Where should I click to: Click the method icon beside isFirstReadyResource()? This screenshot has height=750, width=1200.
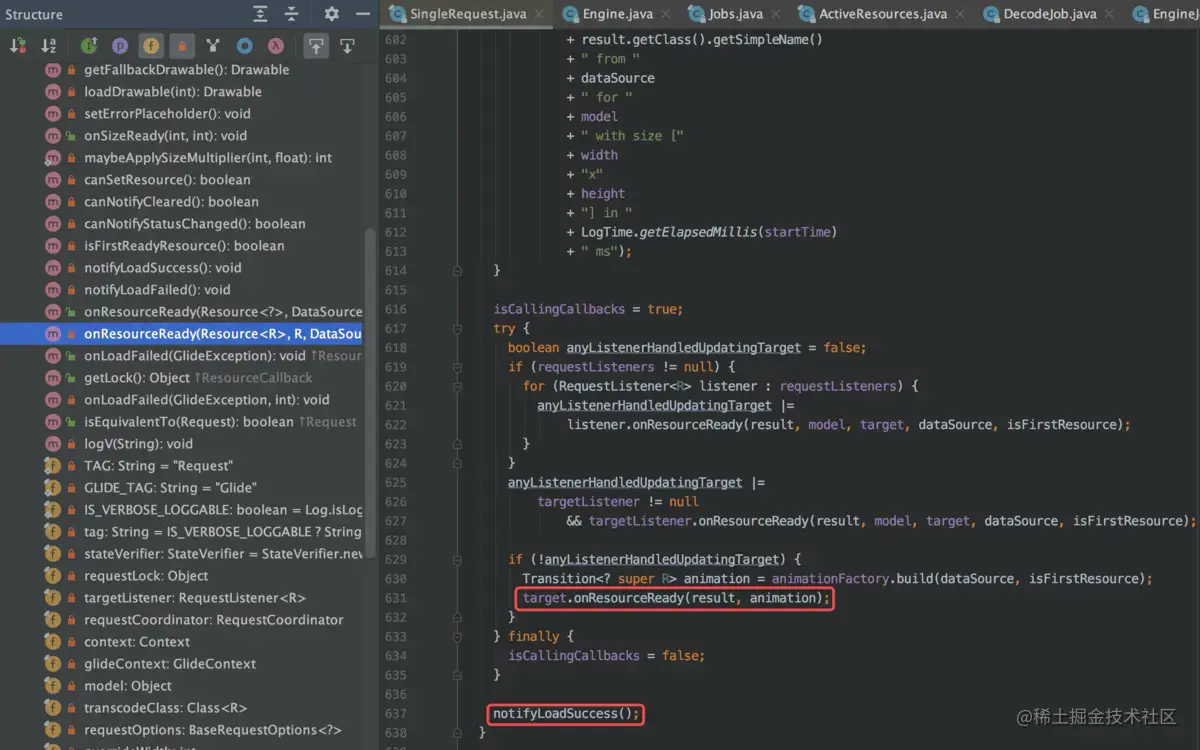pyautogui.click(x=53, y=246)
